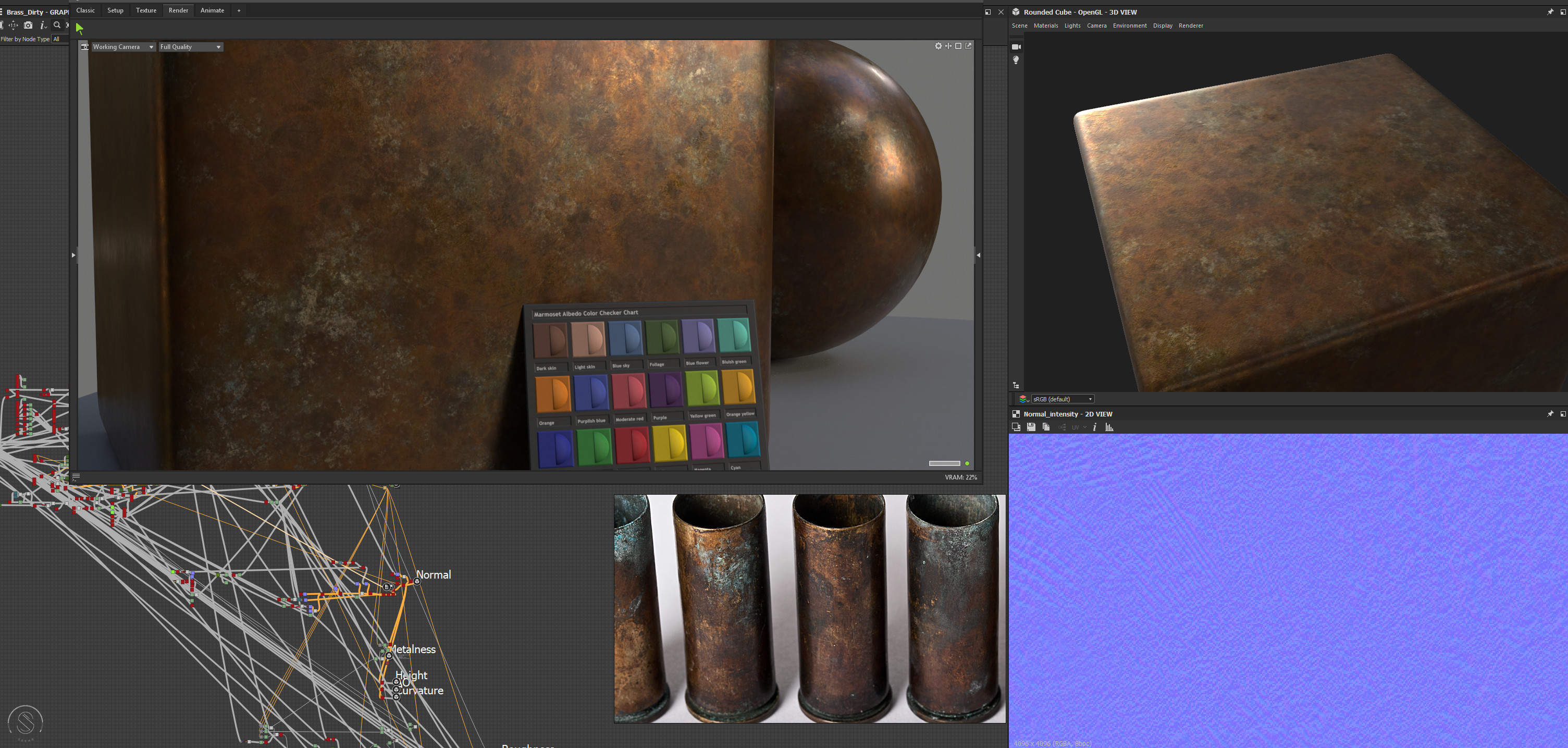Click the Substance logo in graph corner

[x=25, y=723]
